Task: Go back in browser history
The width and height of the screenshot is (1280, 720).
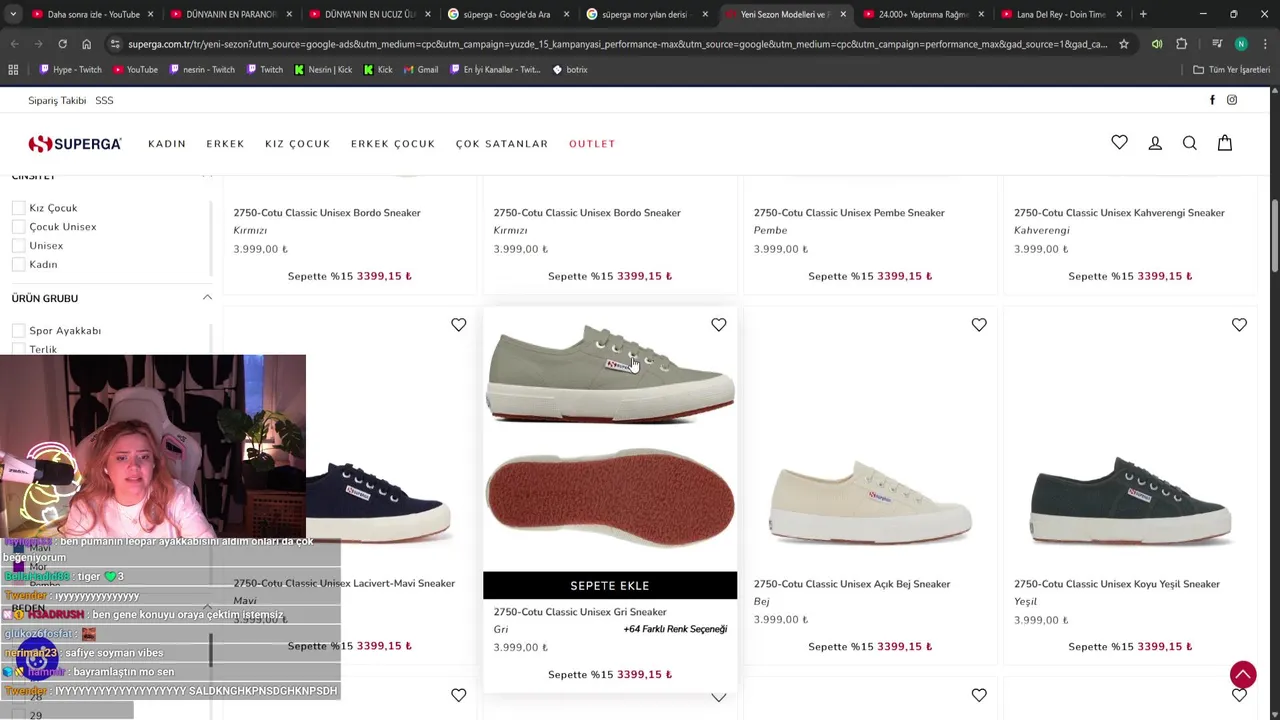Action: pyautogui.click(x=14, y=44)
